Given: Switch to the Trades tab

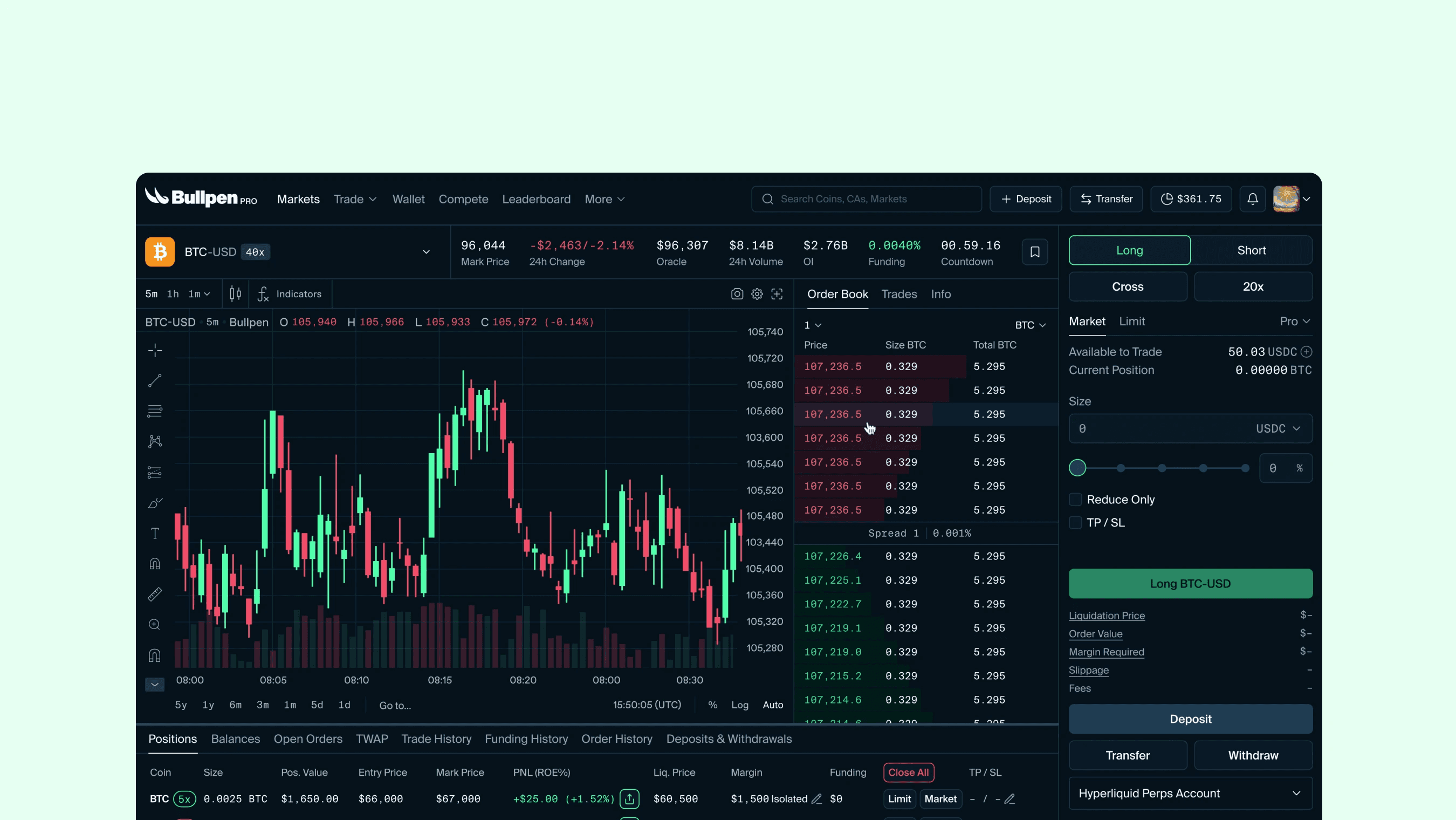Looking at the screenshot, I should coord(899,294).
